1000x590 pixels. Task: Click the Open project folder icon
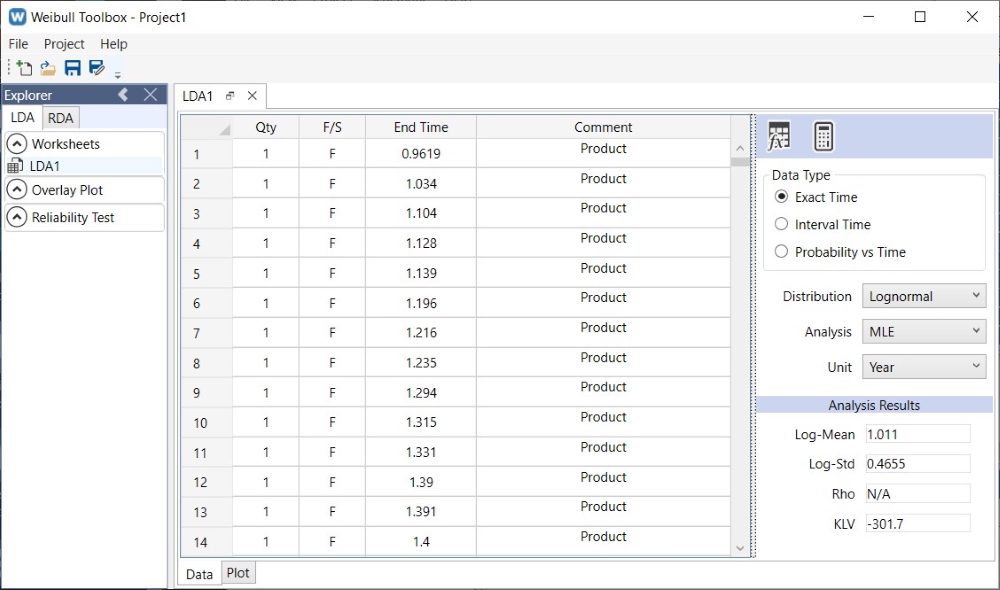click(47, 68)
